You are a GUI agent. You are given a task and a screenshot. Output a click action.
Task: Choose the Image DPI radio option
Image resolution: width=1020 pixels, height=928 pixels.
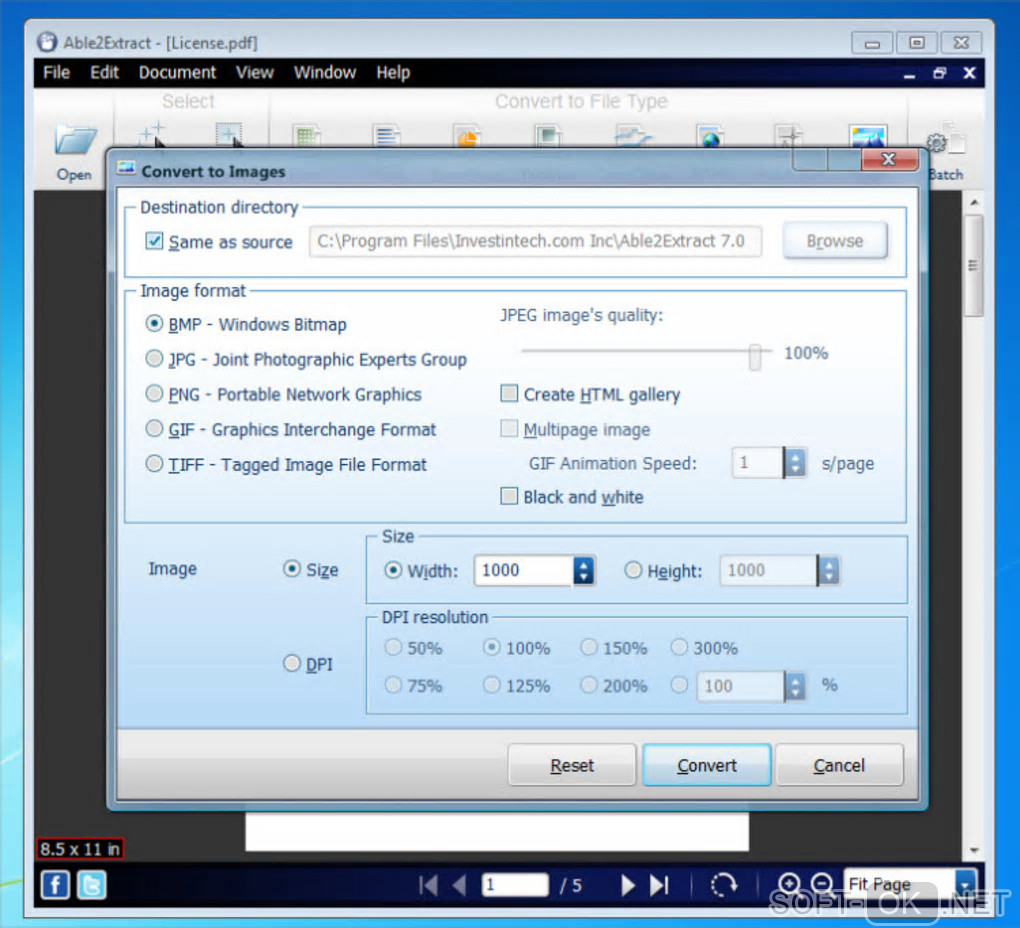[x=292, y=663]
